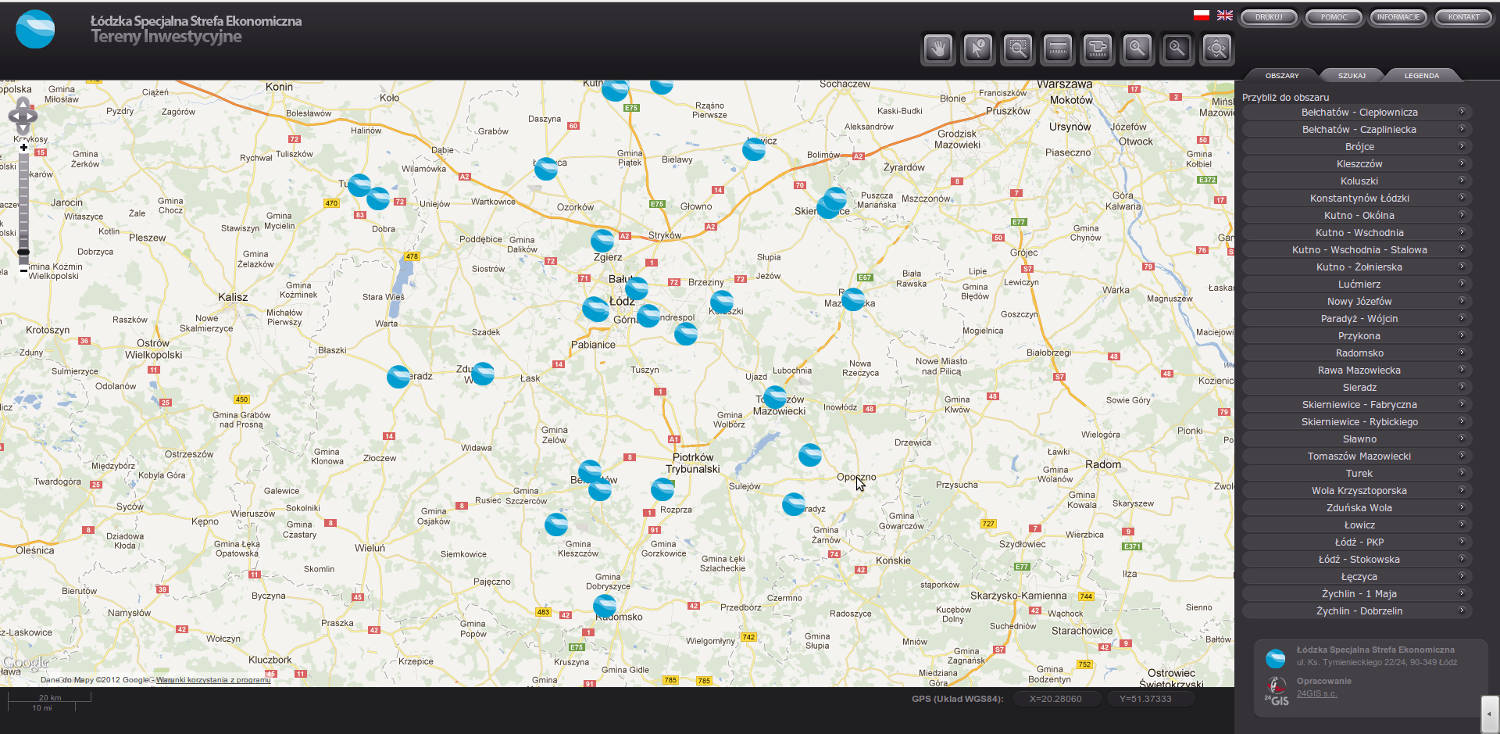Viewport: 1500px width, 734px height.
Task: Choose the zoom-to-rectangle tool
Action: click(x=1018, y=48)
